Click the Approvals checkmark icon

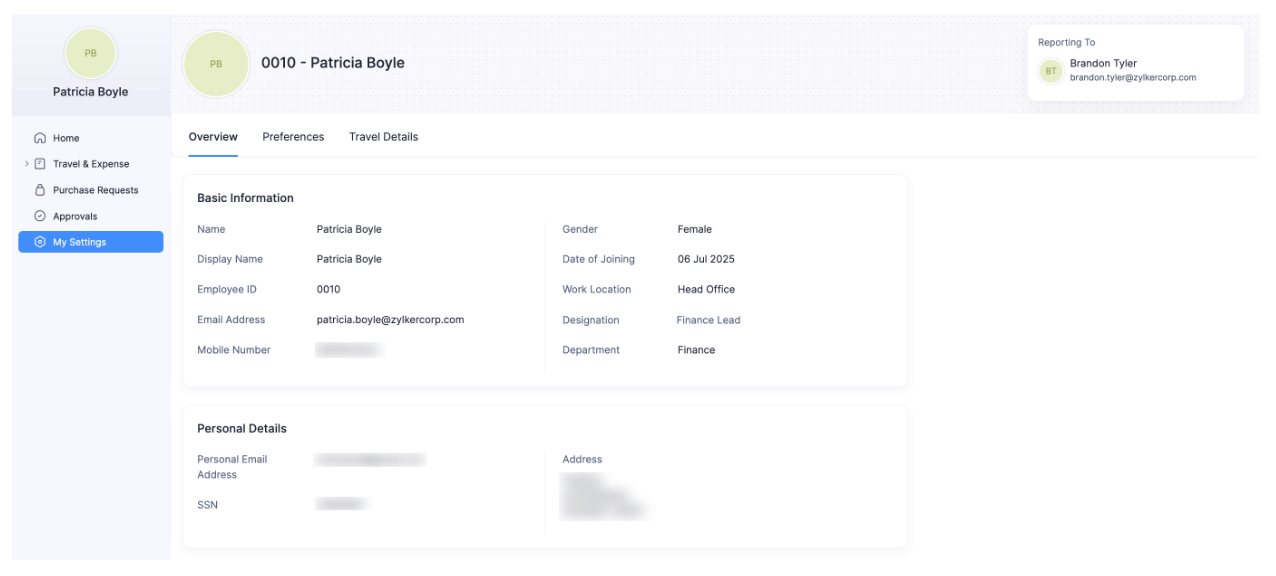40,216
